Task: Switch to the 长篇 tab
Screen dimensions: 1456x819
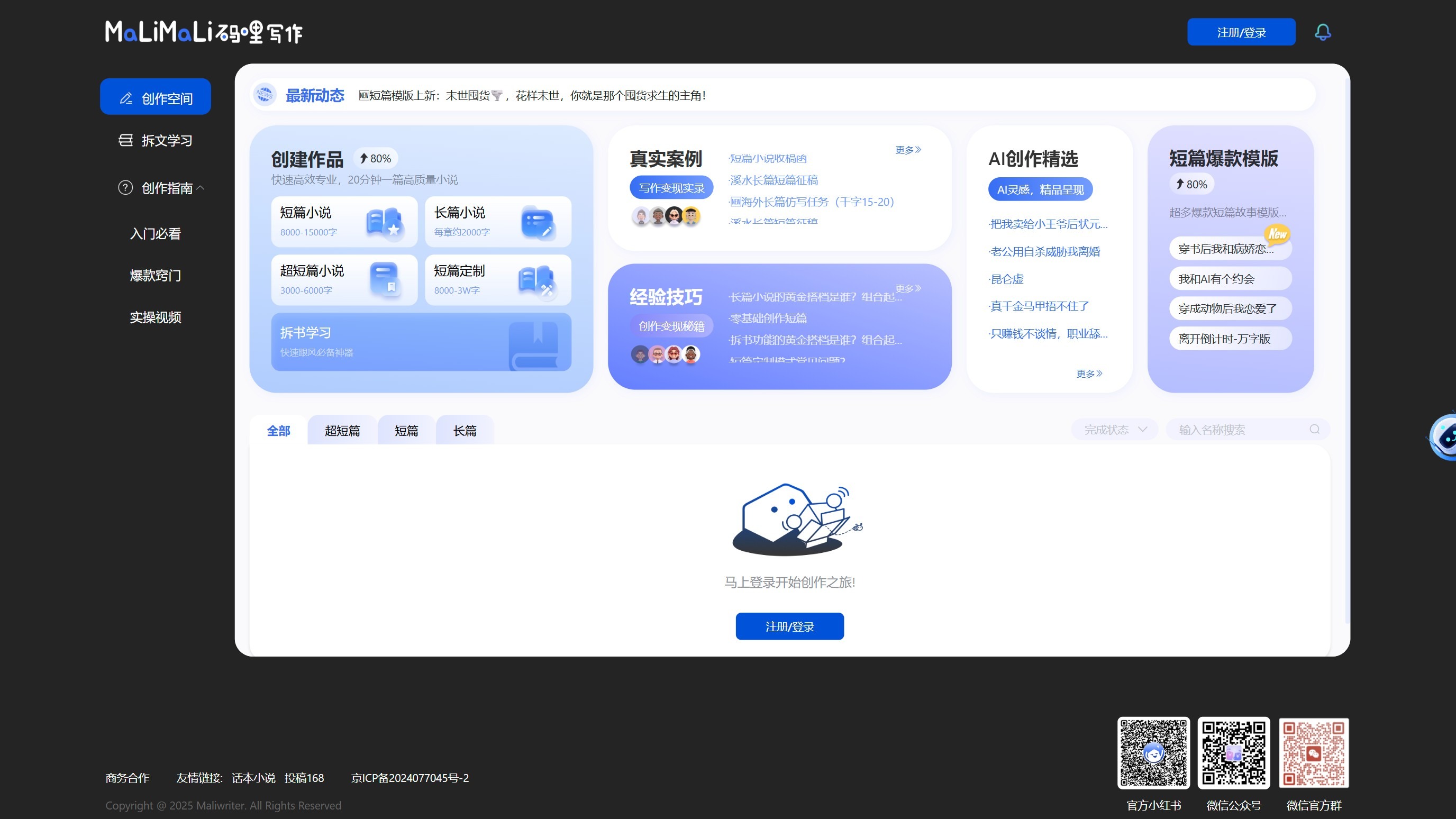Action: click(x=465, y=430)
